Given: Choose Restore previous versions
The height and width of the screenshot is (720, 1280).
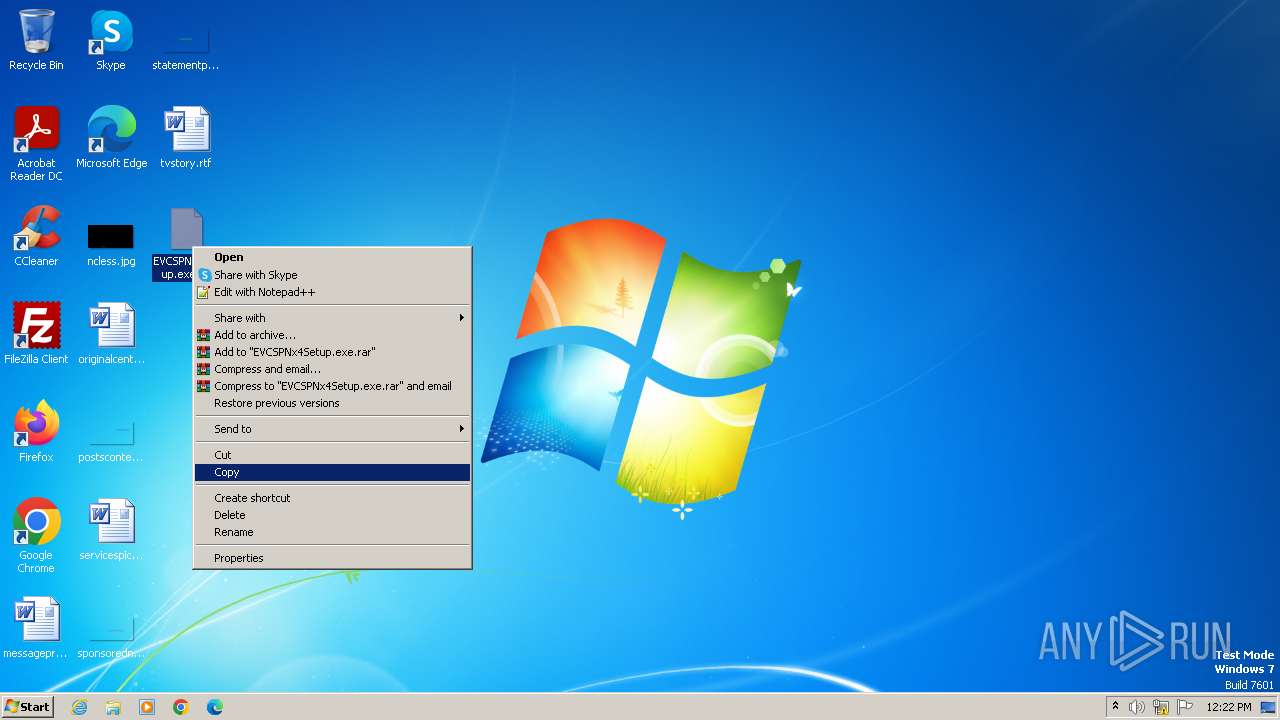Looking at the screenshot, I should [332, 403].
